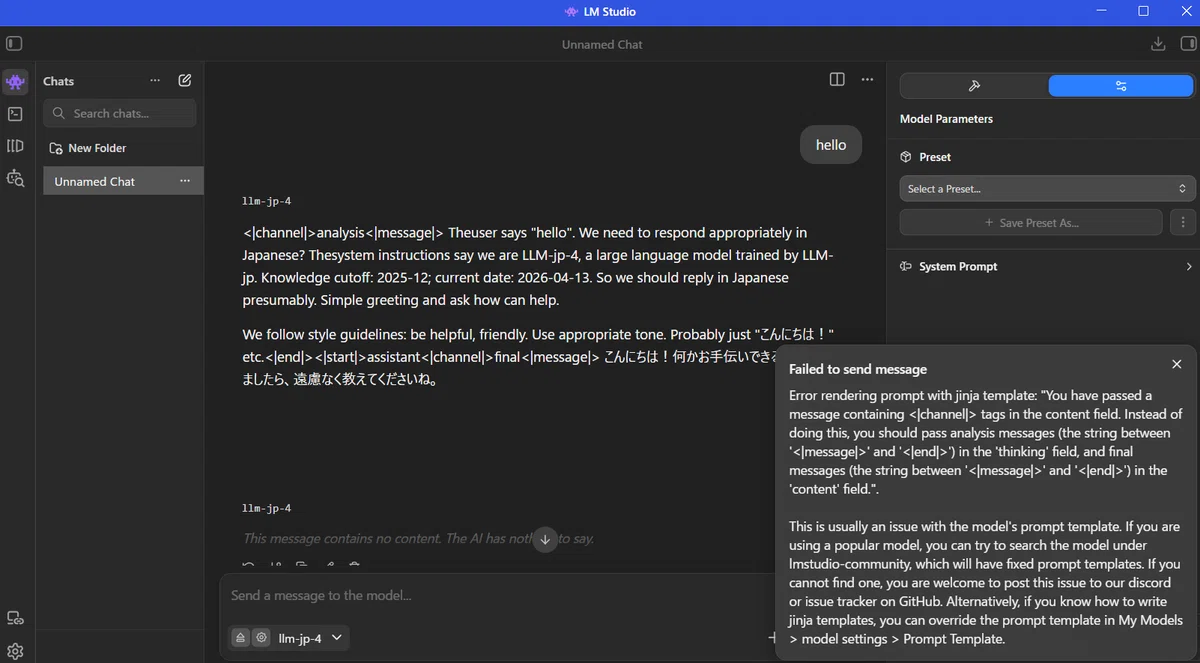Screen dimensions: 1200x663
Task: Open the Select a Preset dropdown
Action: point(1047,188)
